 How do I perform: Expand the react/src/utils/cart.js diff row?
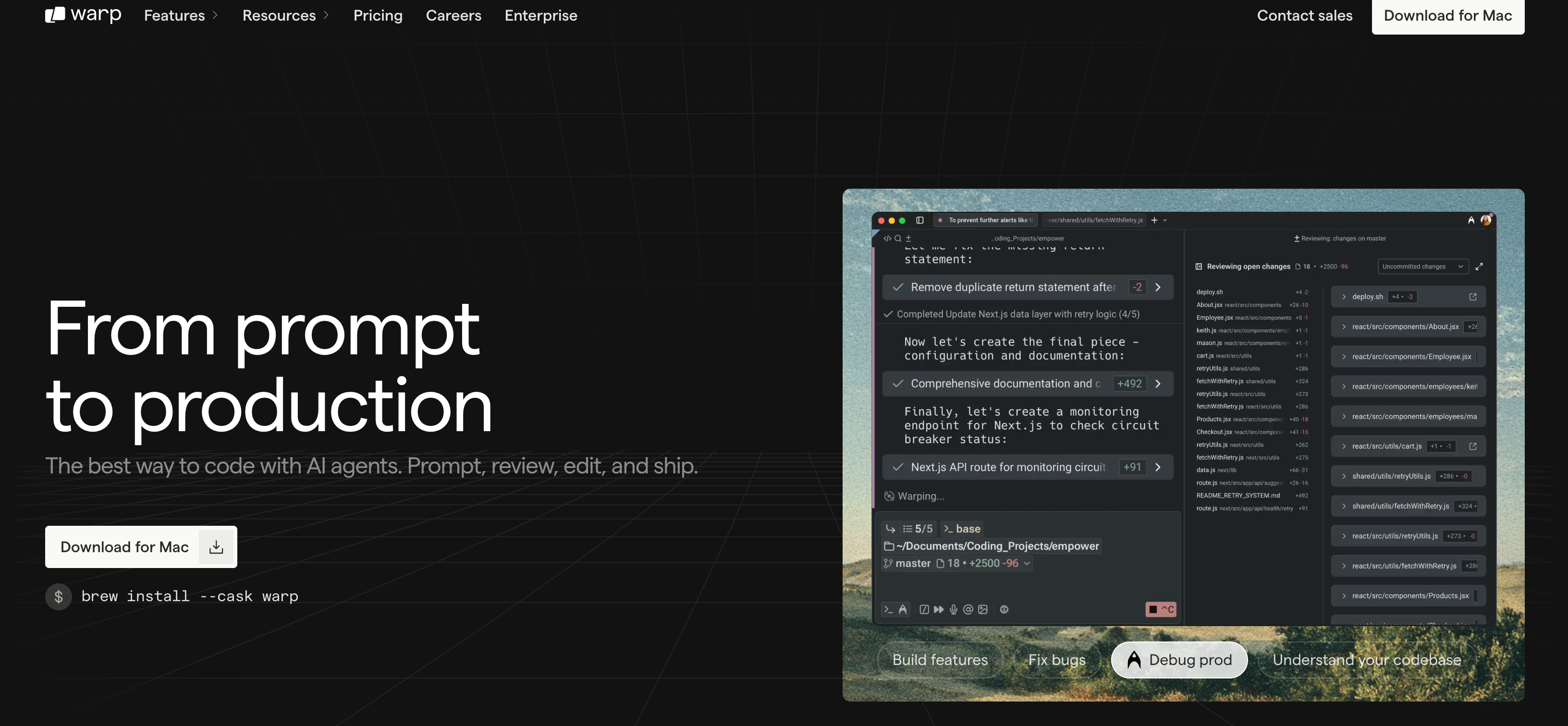click(x=1344, y=446)
